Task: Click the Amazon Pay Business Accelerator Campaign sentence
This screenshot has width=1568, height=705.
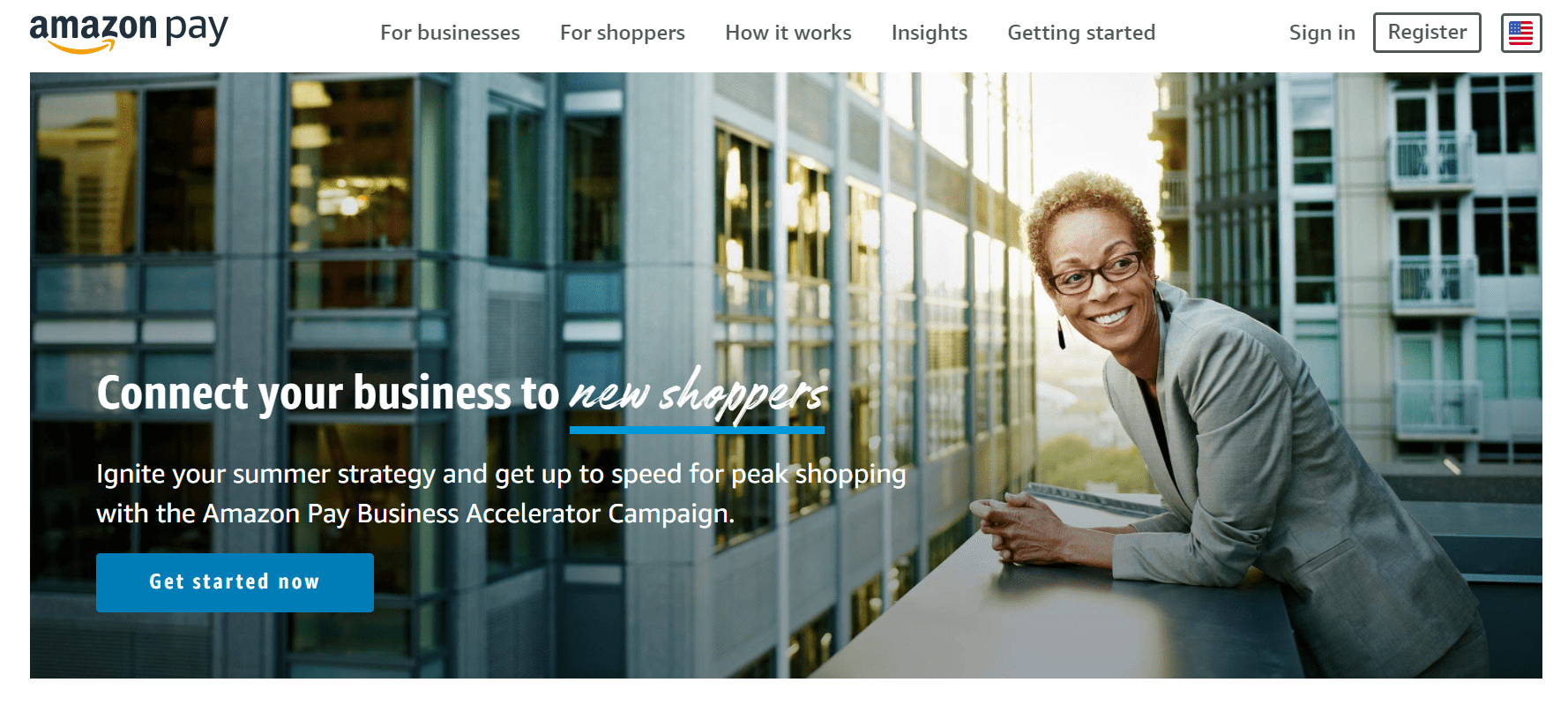Action: click(415, 514)
